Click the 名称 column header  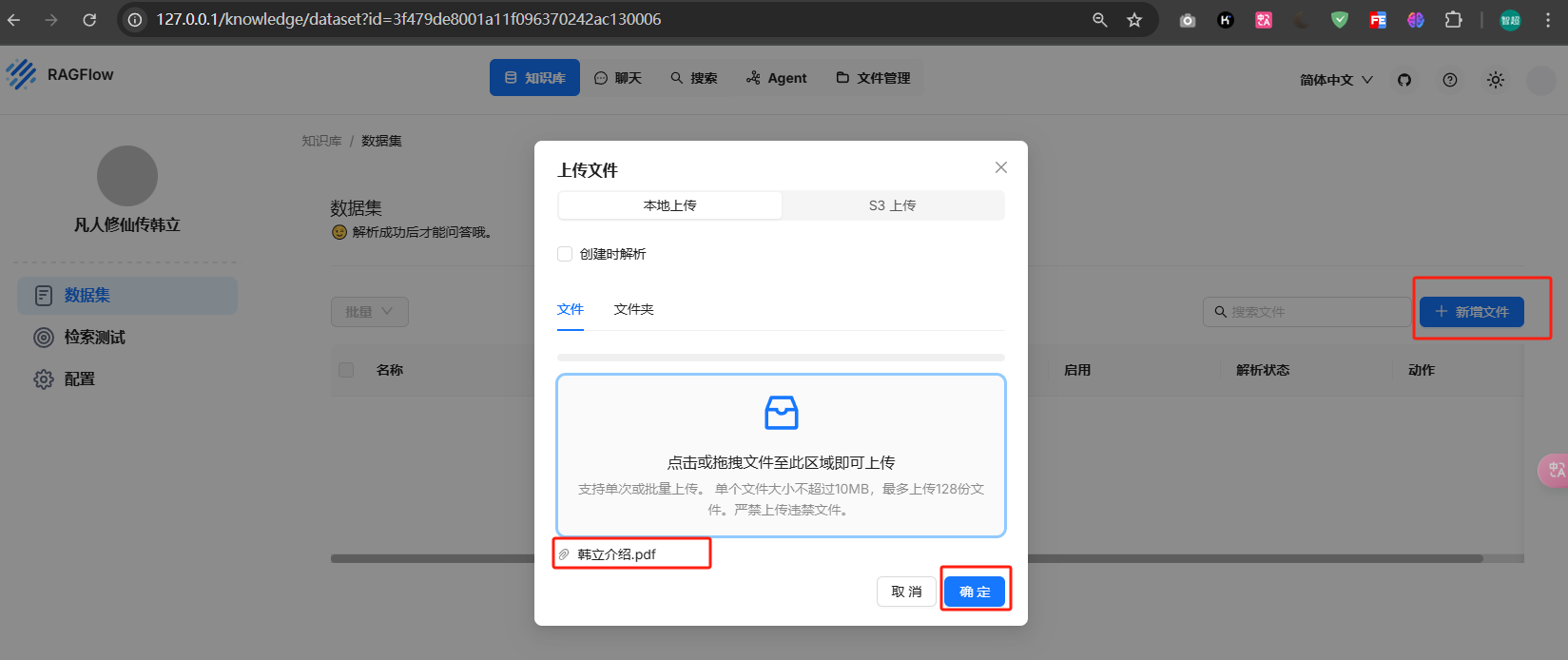(390, 370)
